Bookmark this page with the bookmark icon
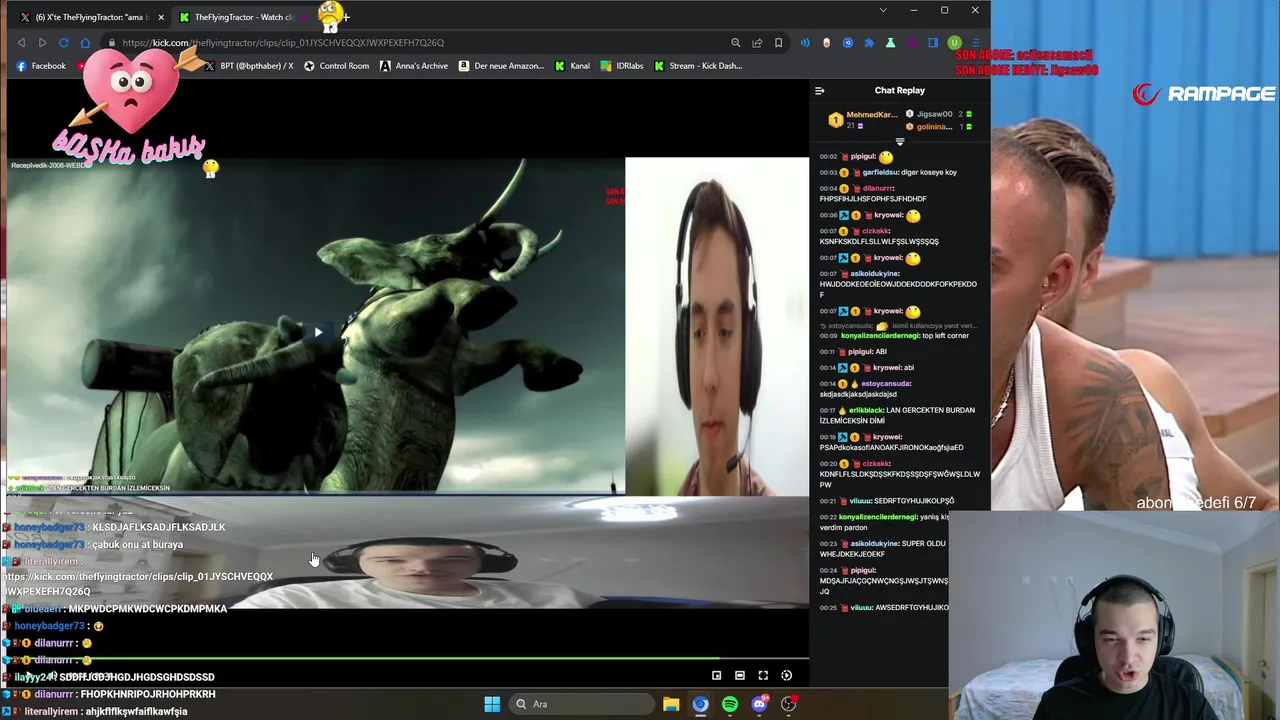Image resolution: width=1280 pixels, height=720 pixels. [778, 43]
